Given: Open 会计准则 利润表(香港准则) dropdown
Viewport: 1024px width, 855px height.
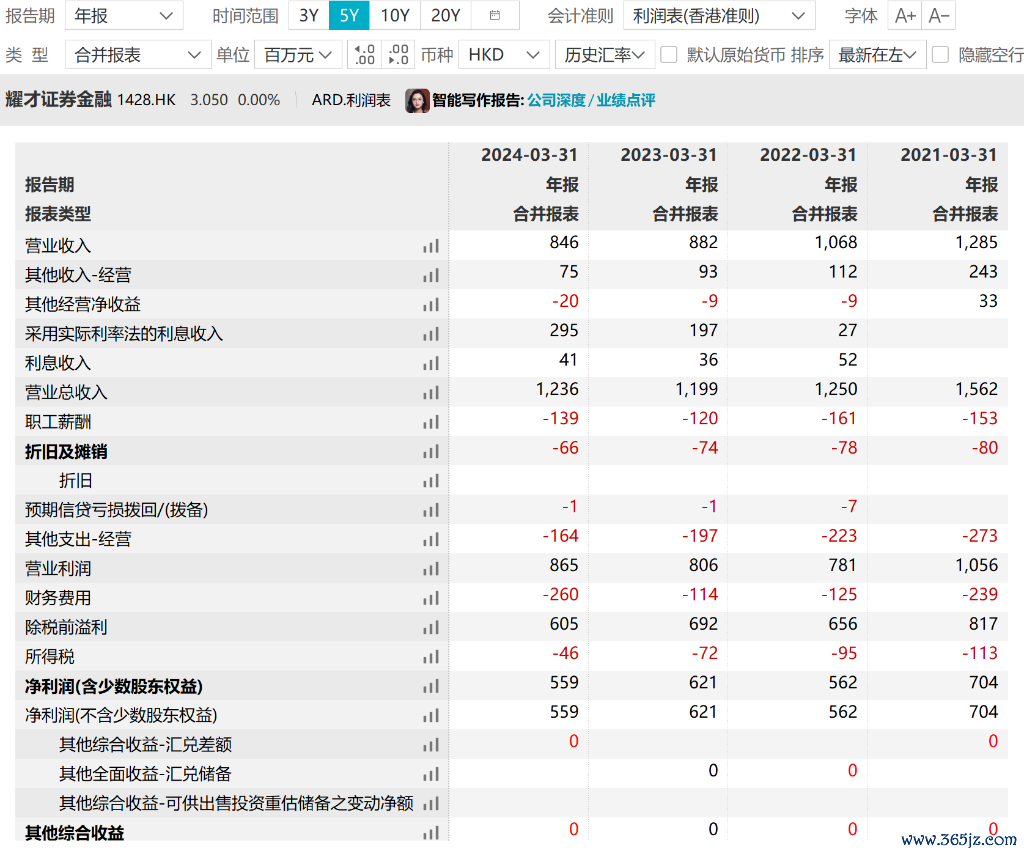Looking at the screenshot, I should [719, 16].
